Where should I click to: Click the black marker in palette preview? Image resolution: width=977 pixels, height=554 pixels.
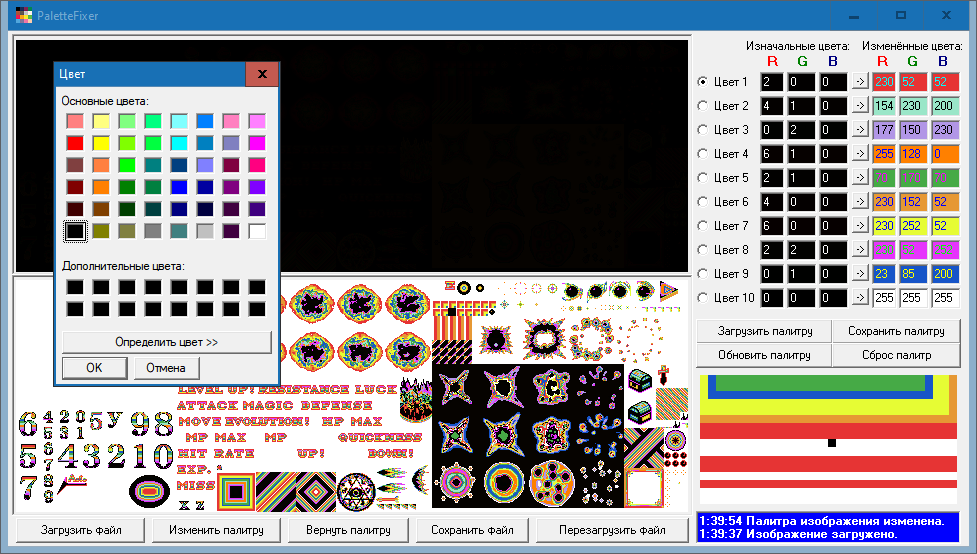[831, 443]
